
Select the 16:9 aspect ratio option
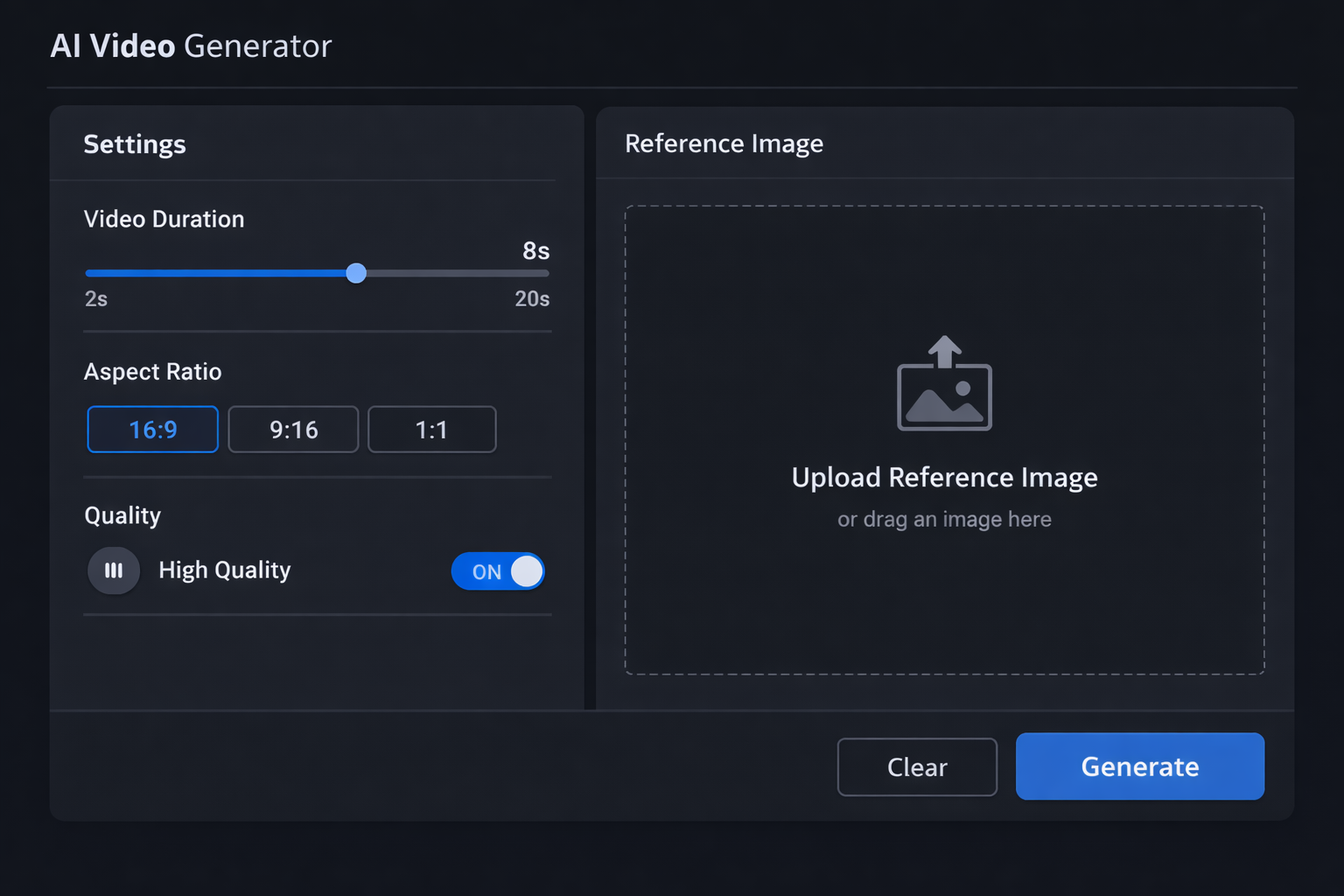pyautogui.click(x=152, y=429)
